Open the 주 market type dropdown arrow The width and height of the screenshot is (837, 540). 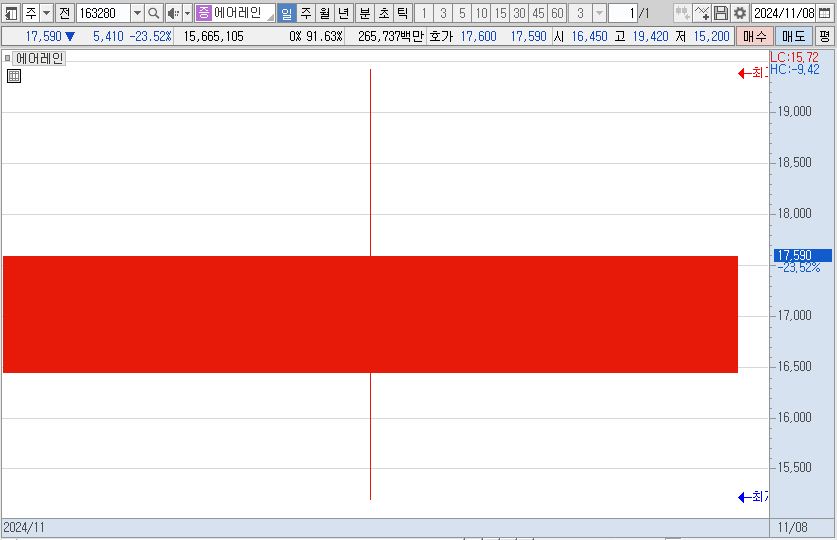47,13
